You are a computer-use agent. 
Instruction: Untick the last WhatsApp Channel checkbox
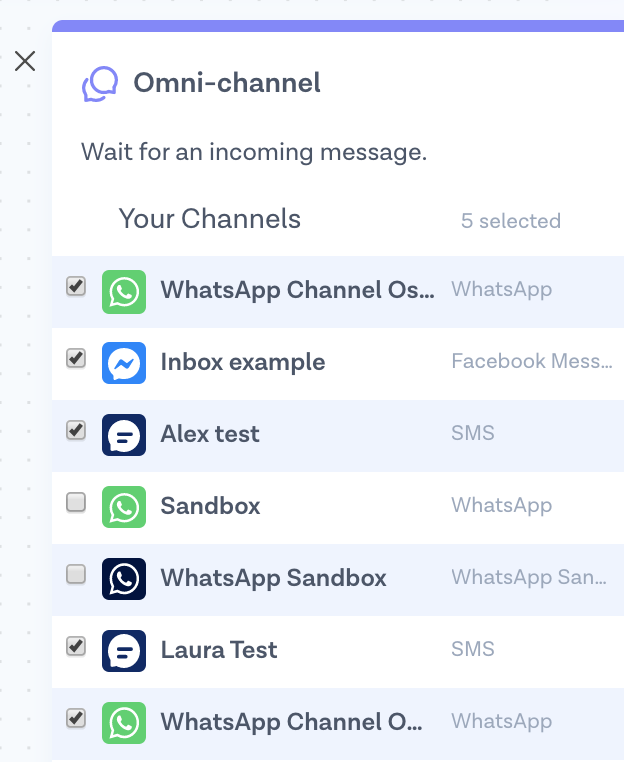(76, 718)
